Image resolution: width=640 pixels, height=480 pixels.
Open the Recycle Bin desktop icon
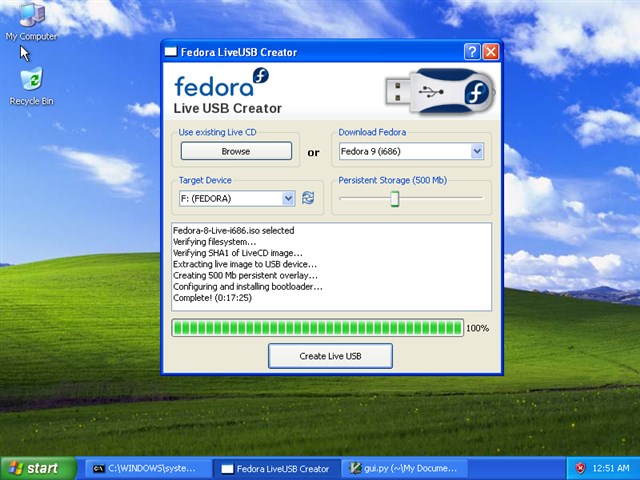click(x=31, y=87)
